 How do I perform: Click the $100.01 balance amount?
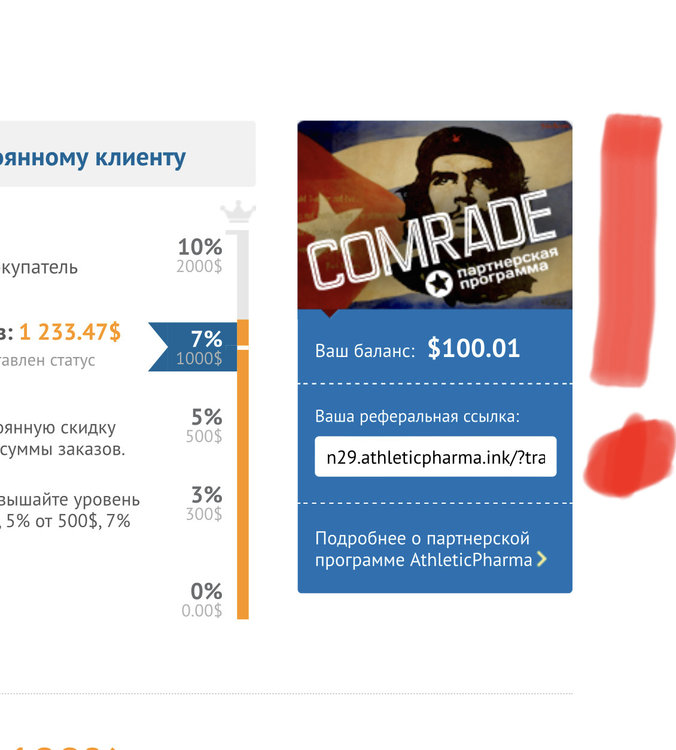(x=473, y=349)
